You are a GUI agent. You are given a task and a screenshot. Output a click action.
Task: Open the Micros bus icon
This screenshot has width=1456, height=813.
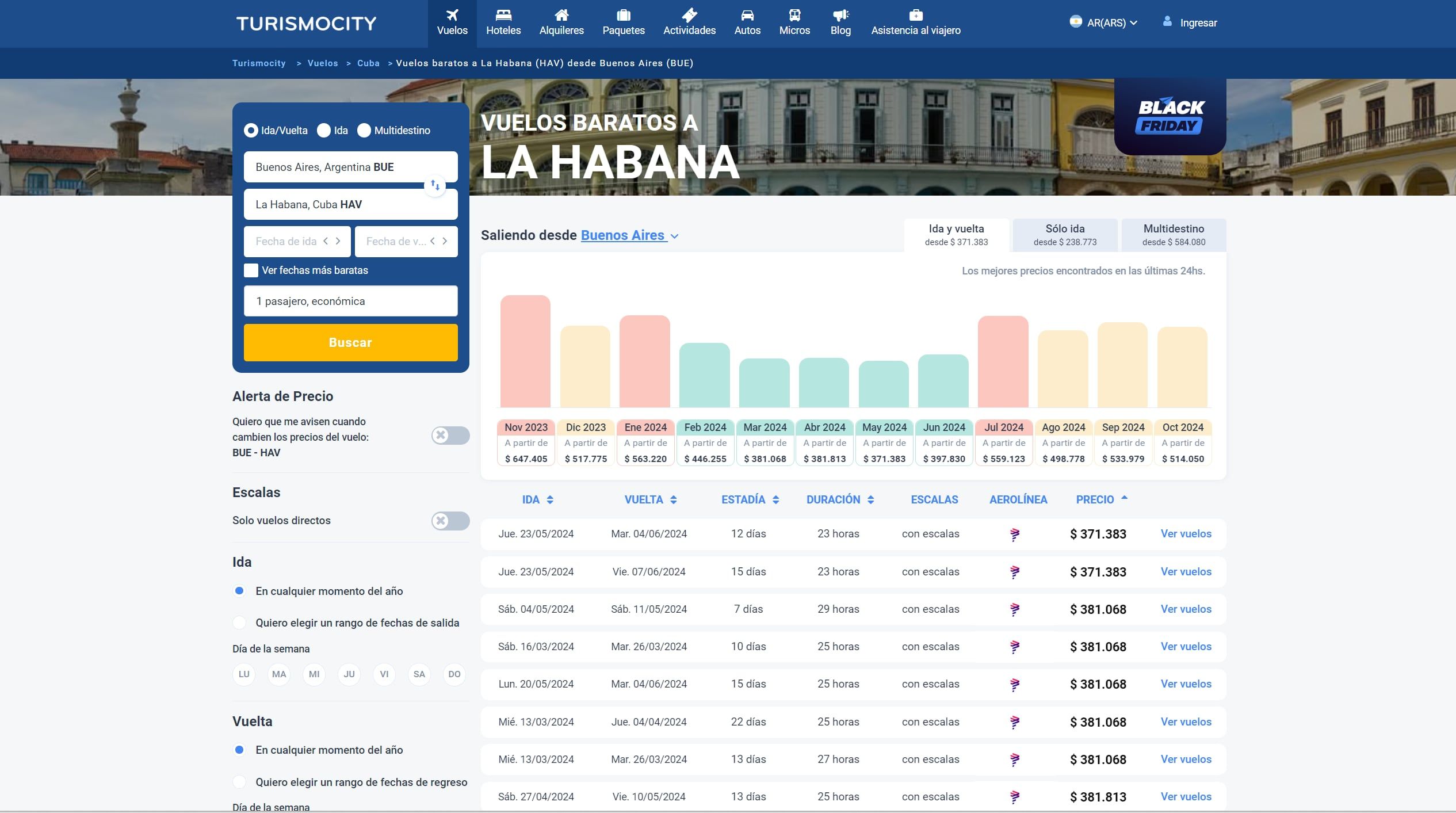pyautogui.click(x=794, y=16)
